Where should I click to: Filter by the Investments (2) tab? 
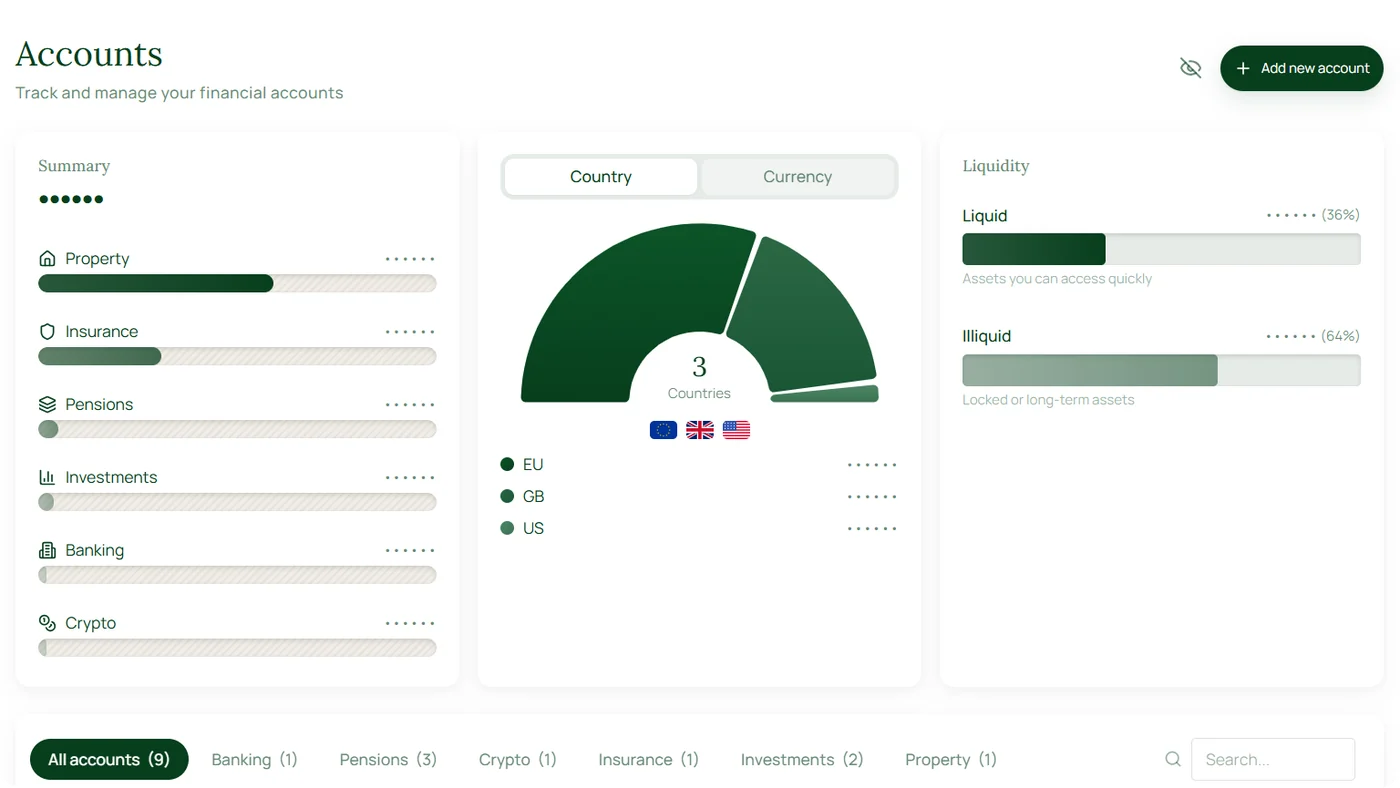[x=802, y=759]
